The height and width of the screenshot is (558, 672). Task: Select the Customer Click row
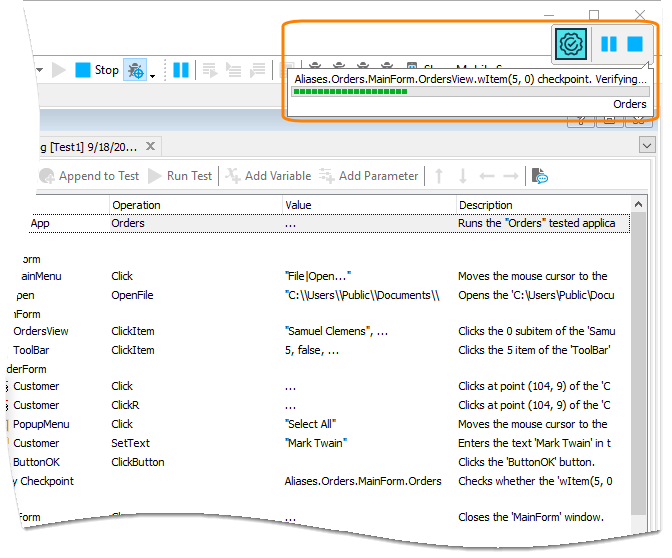[317, 386]
